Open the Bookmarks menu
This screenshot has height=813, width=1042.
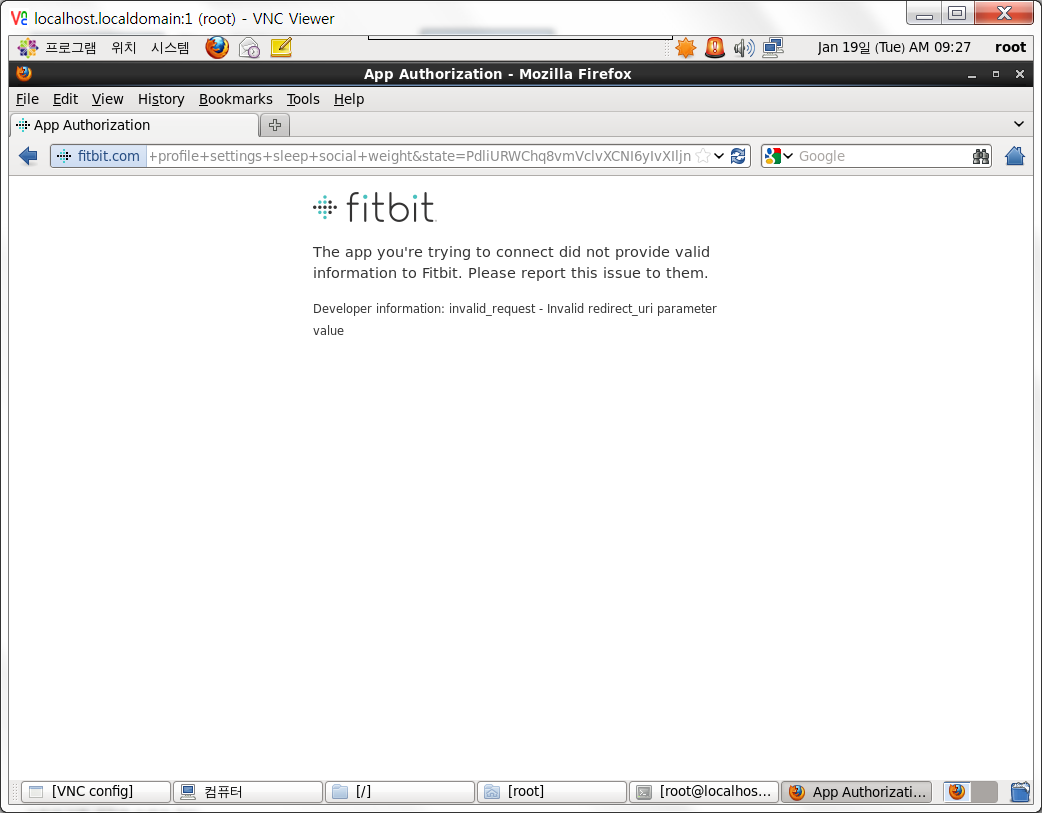click(235, 99)
